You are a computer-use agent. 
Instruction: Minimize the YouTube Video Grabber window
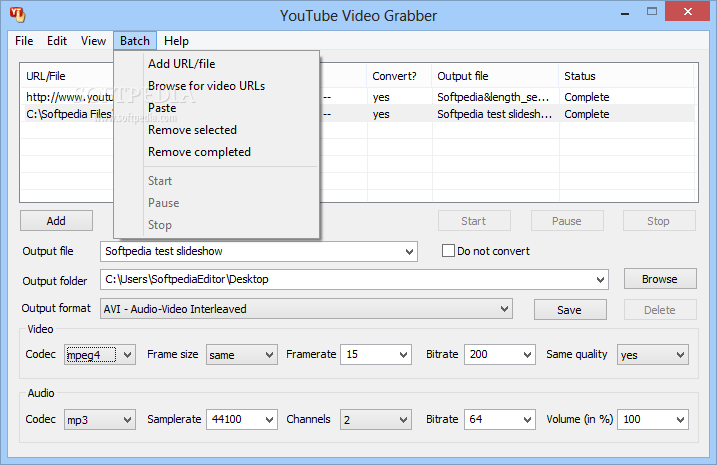625,13
